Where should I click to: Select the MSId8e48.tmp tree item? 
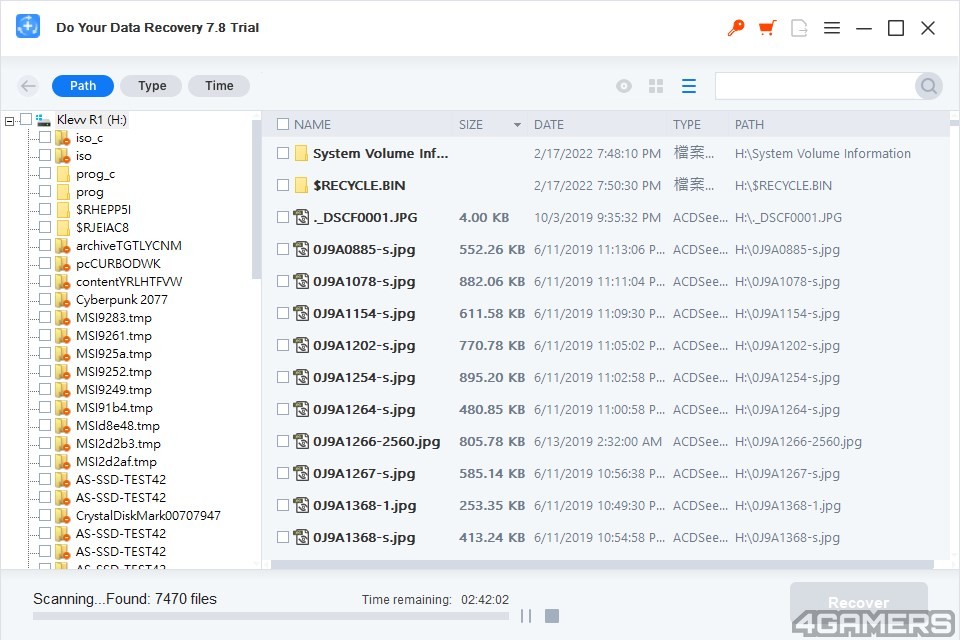tap(118, 426)
